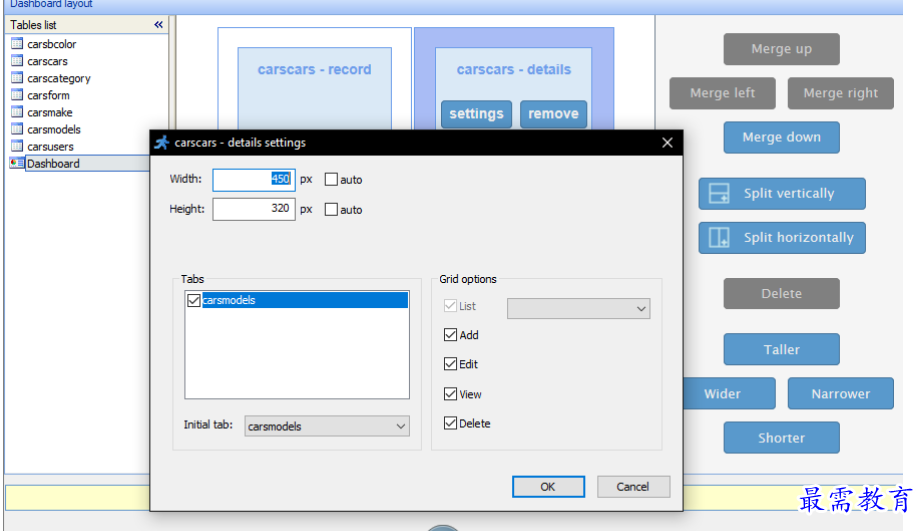The width and height of the screenshot is (921, 531).
Task: Click the Split vertically icon
Action: [x=719, y=193]
